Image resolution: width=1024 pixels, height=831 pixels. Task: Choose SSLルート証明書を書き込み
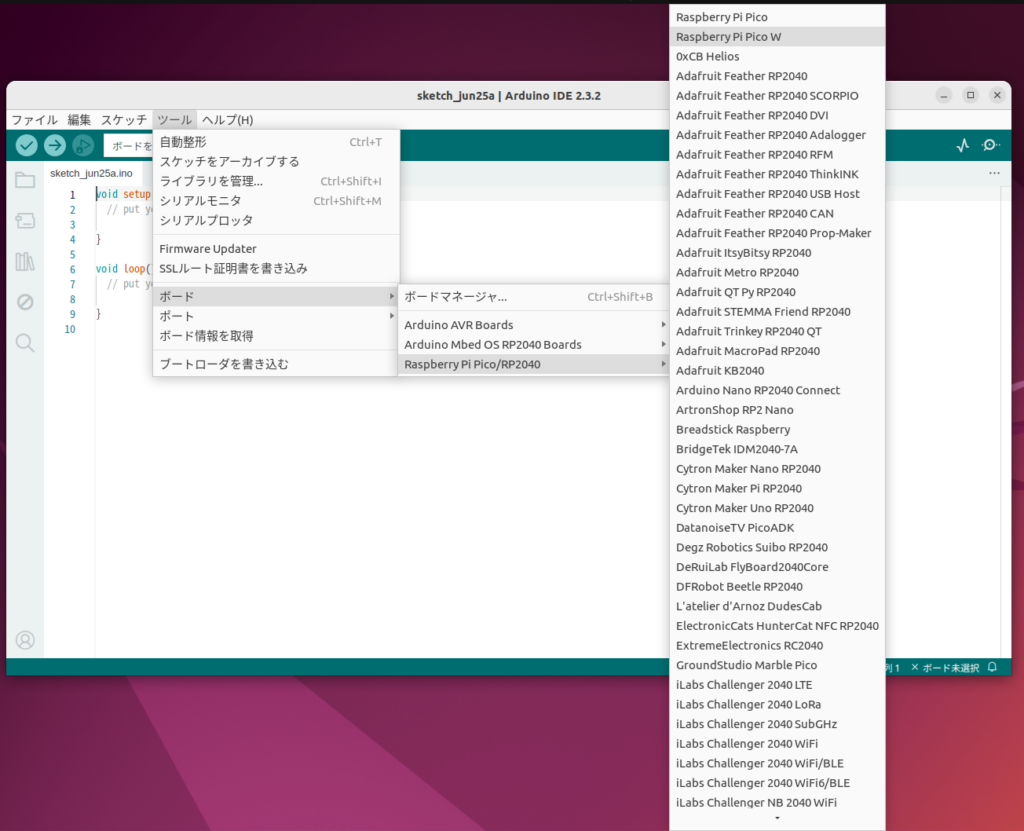point(276,268)
